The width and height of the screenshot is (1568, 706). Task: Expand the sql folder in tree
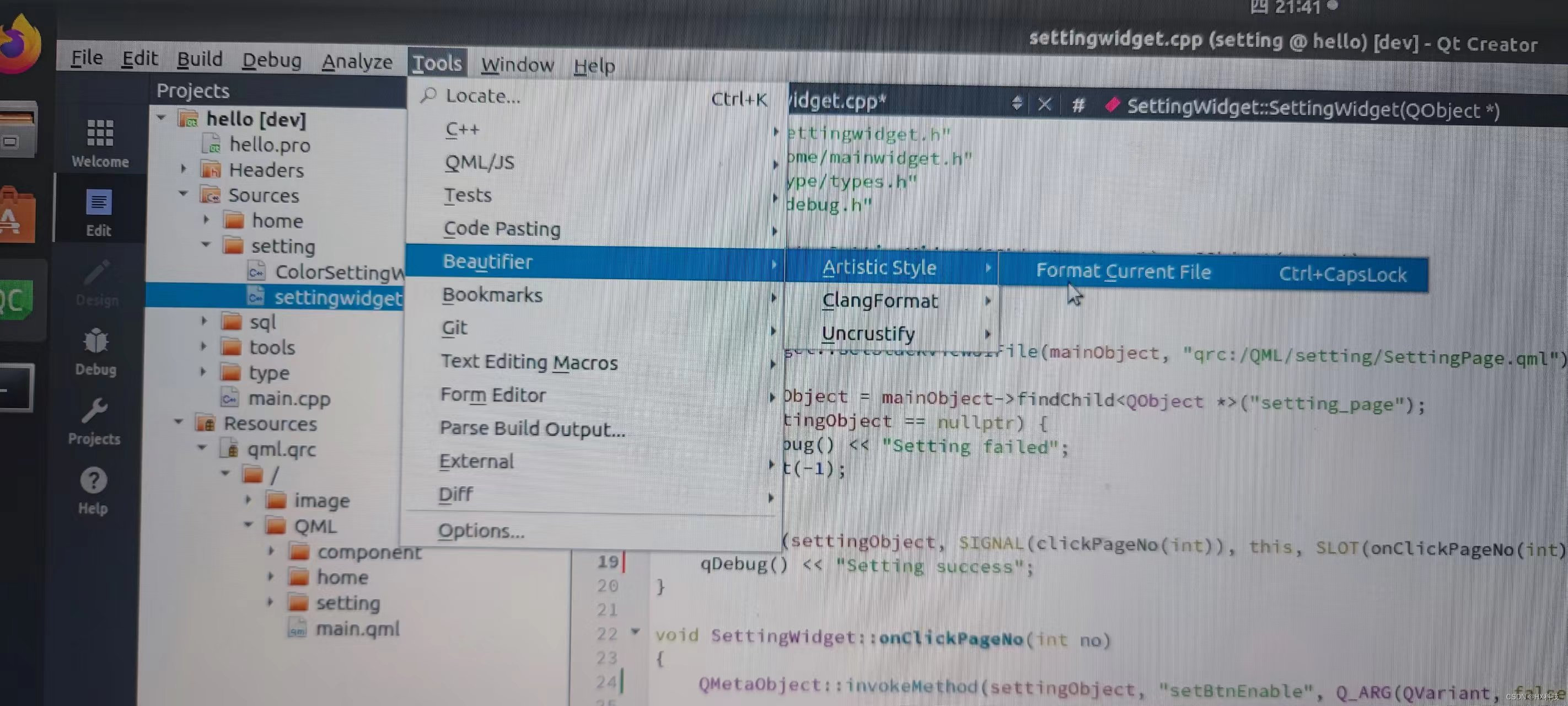[205, 321]
